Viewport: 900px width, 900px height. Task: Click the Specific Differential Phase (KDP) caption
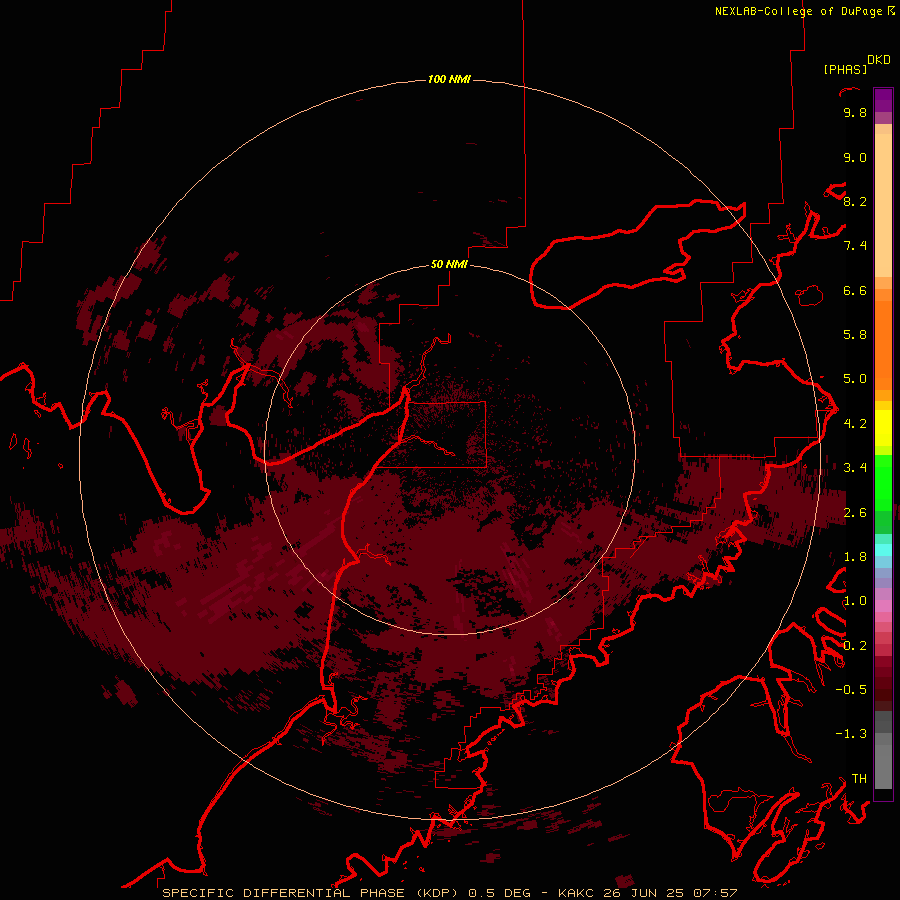[x=310, y=893]
